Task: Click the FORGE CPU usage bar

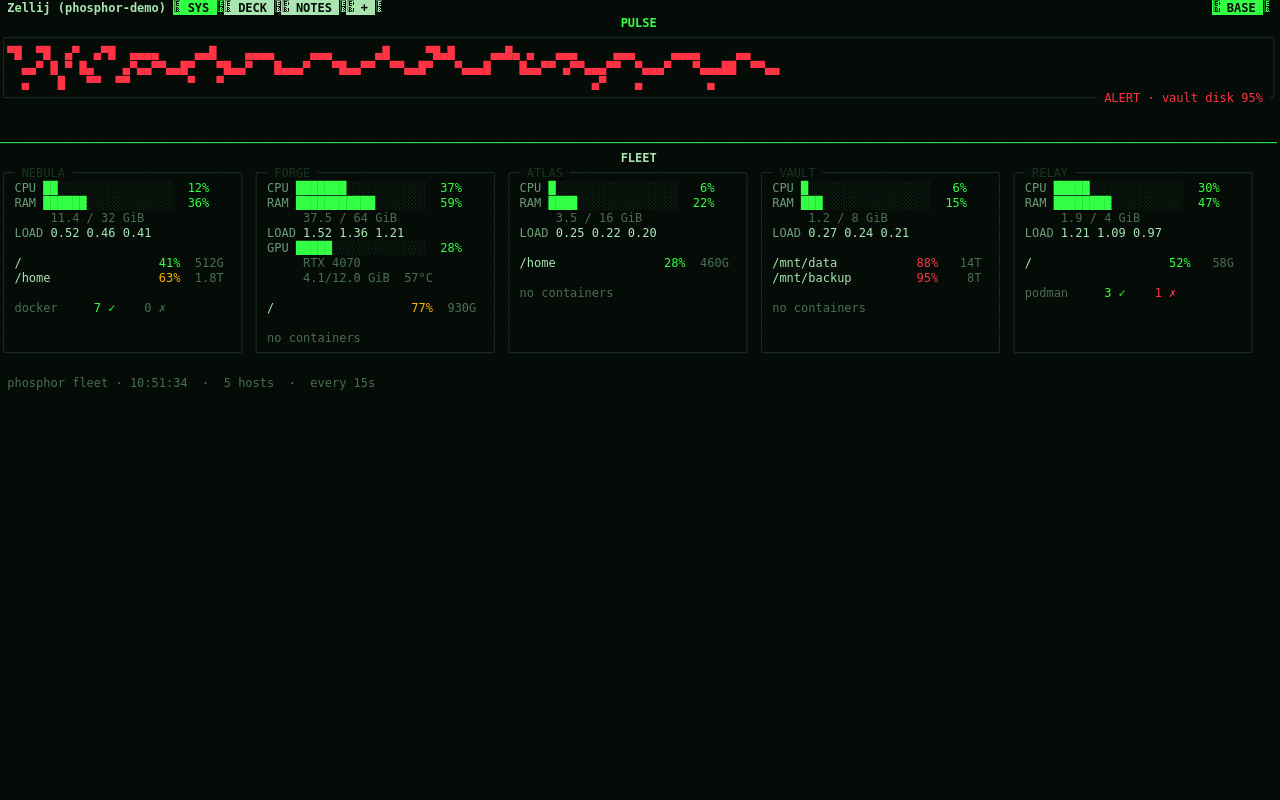Action: pos(360,188)
